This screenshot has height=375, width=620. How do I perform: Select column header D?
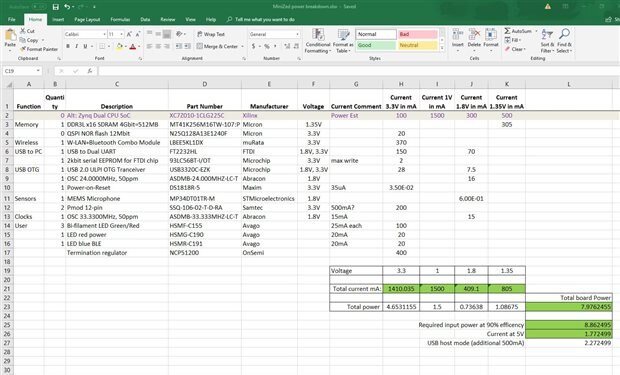[x=205, y=84]
